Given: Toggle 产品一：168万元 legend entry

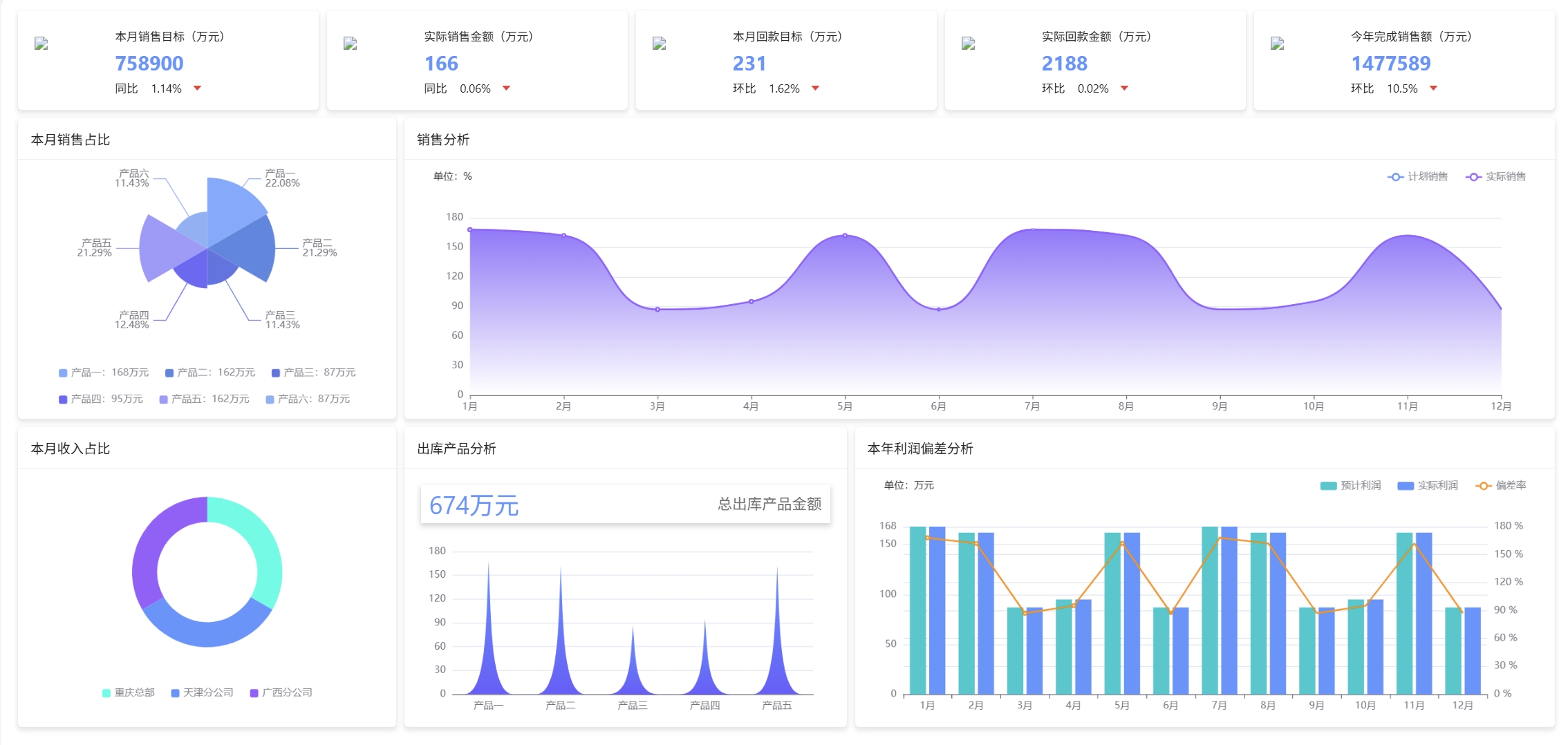Looking at the screenshot, I should (104, 372).
